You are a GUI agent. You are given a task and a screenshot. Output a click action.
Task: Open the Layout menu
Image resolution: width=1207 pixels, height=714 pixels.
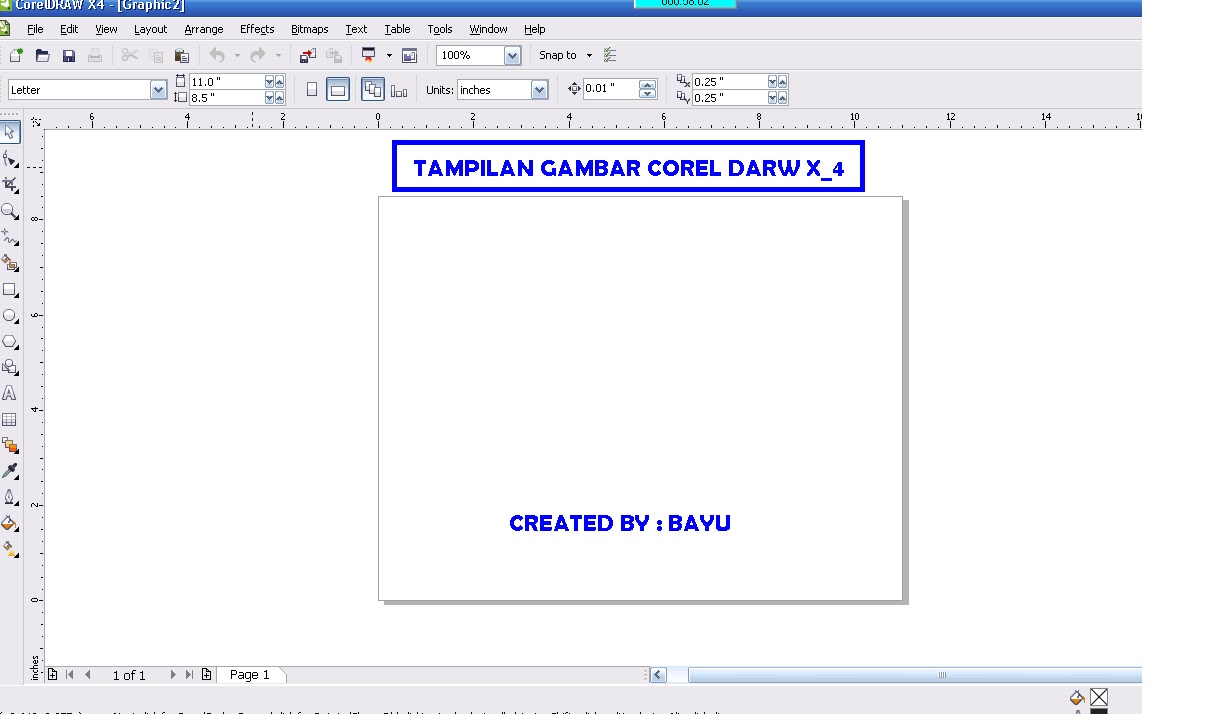[x=151, y=29]
